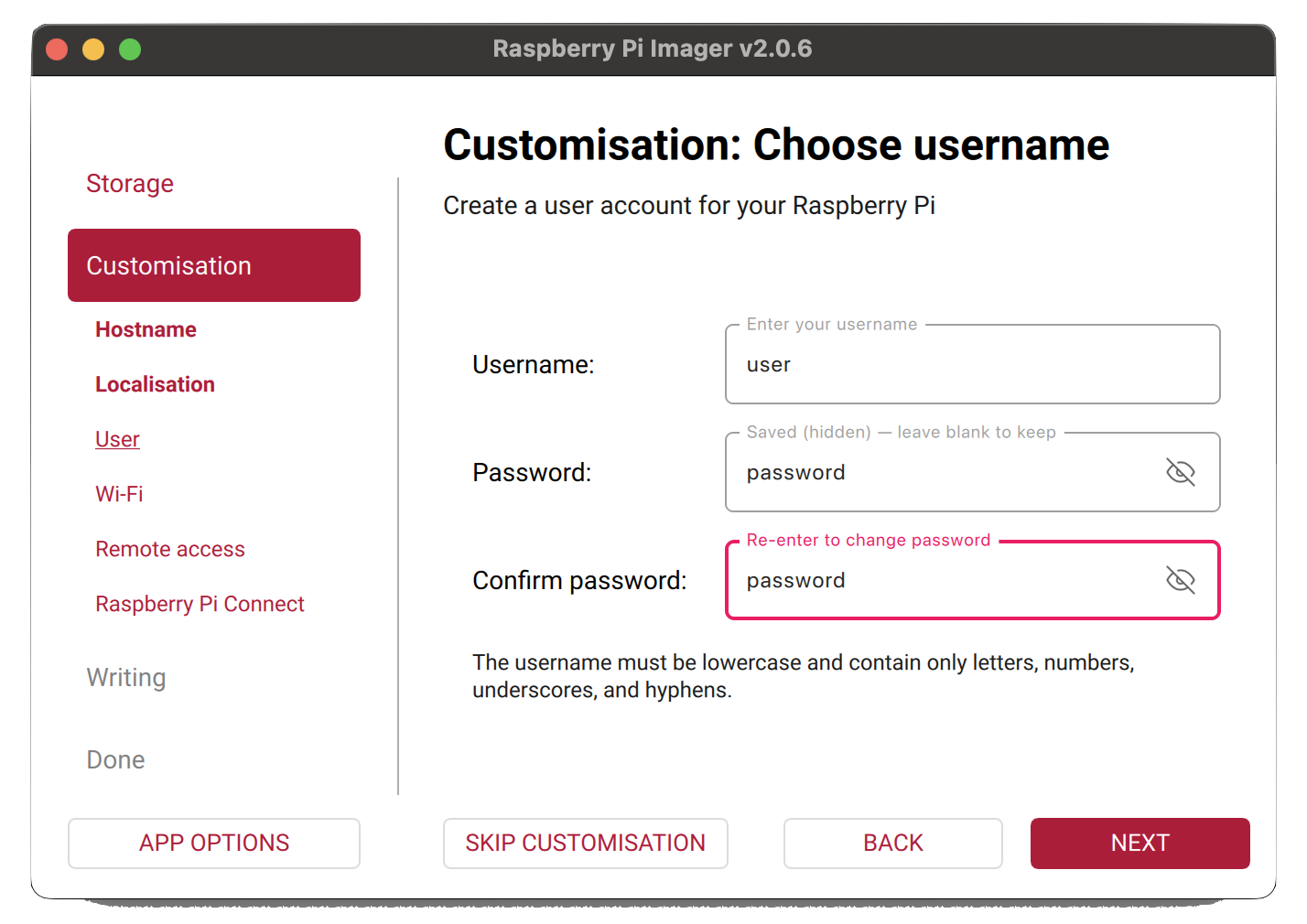The height and width of the screenshot is (924, 1307).
Task: Open APP OPTIONS
Action: (213, 843)
